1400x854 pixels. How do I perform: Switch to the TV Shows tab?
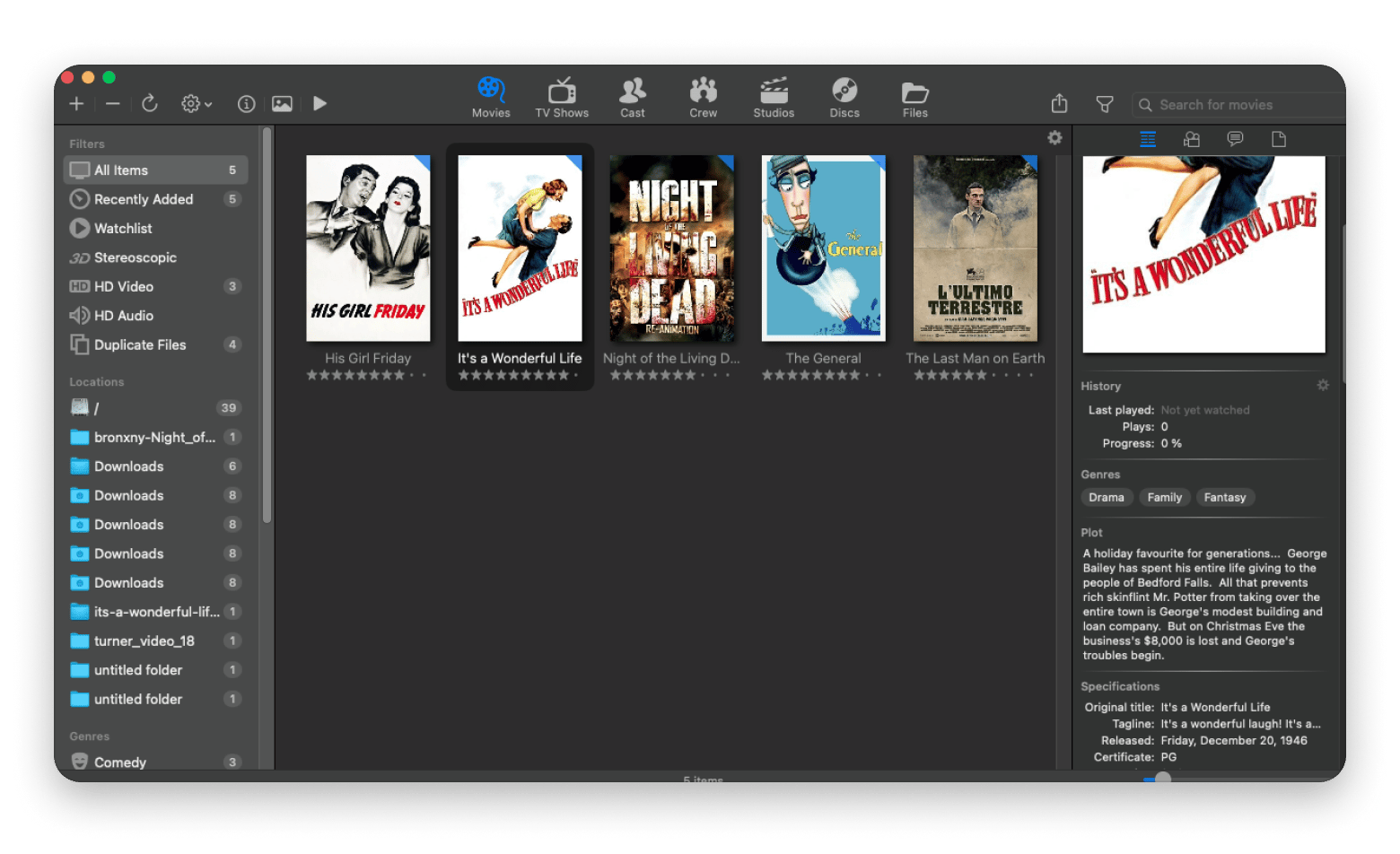point(562,97)
